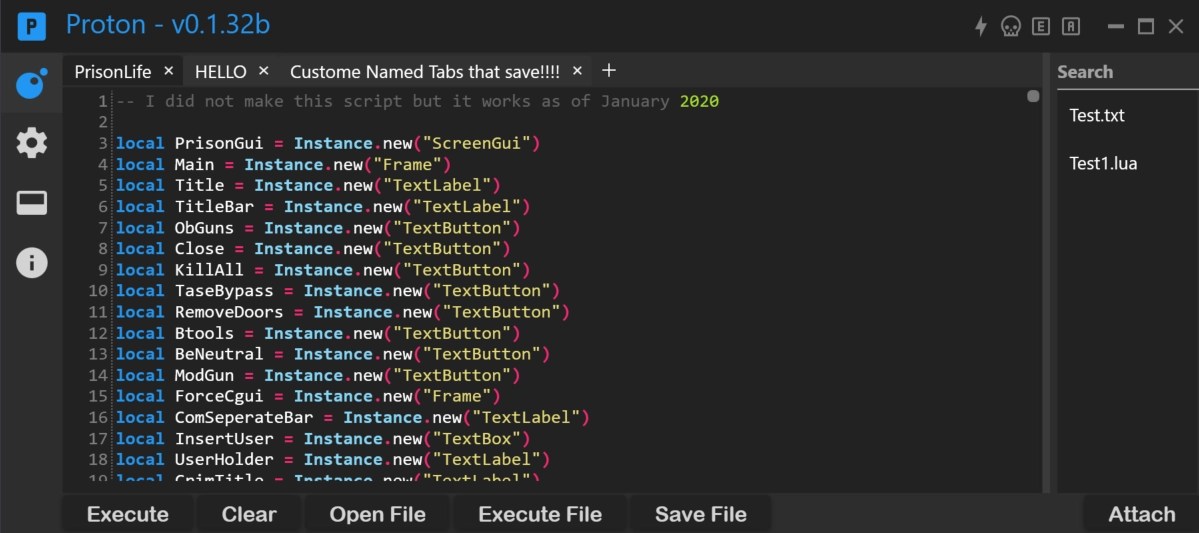Switch to the PrisonLife tab

tap(112, 71)
